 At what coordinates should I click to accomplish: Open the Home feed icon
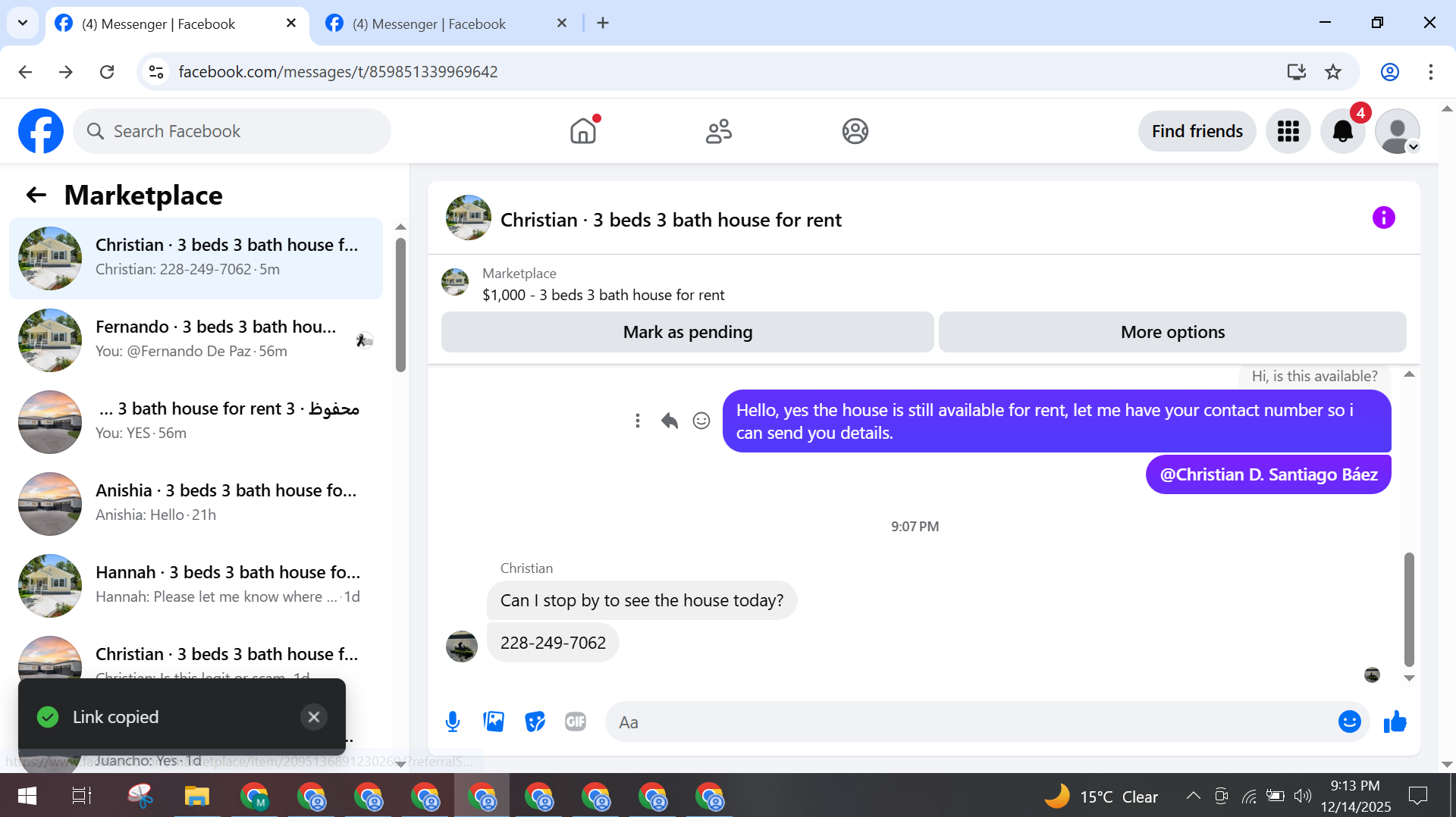(583, 131)
